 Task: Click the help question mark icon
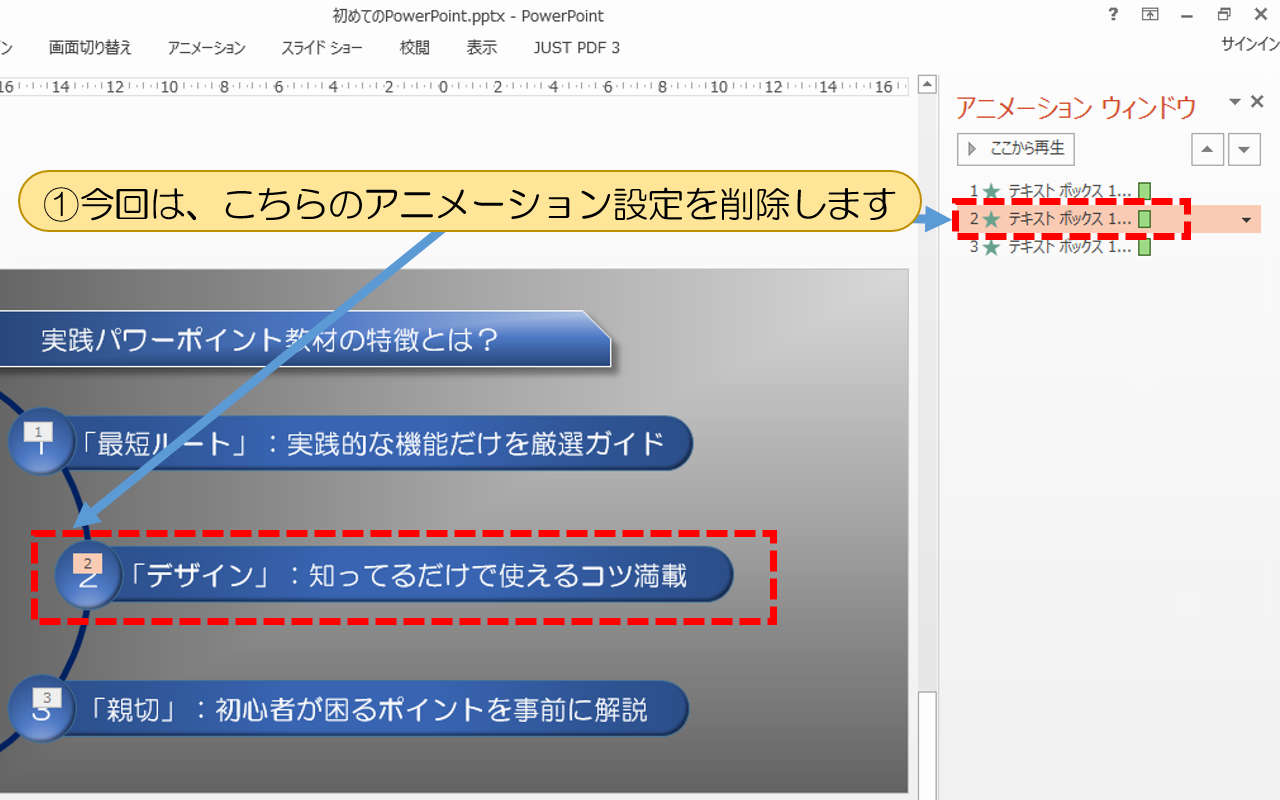click(x=1114, y=15)
